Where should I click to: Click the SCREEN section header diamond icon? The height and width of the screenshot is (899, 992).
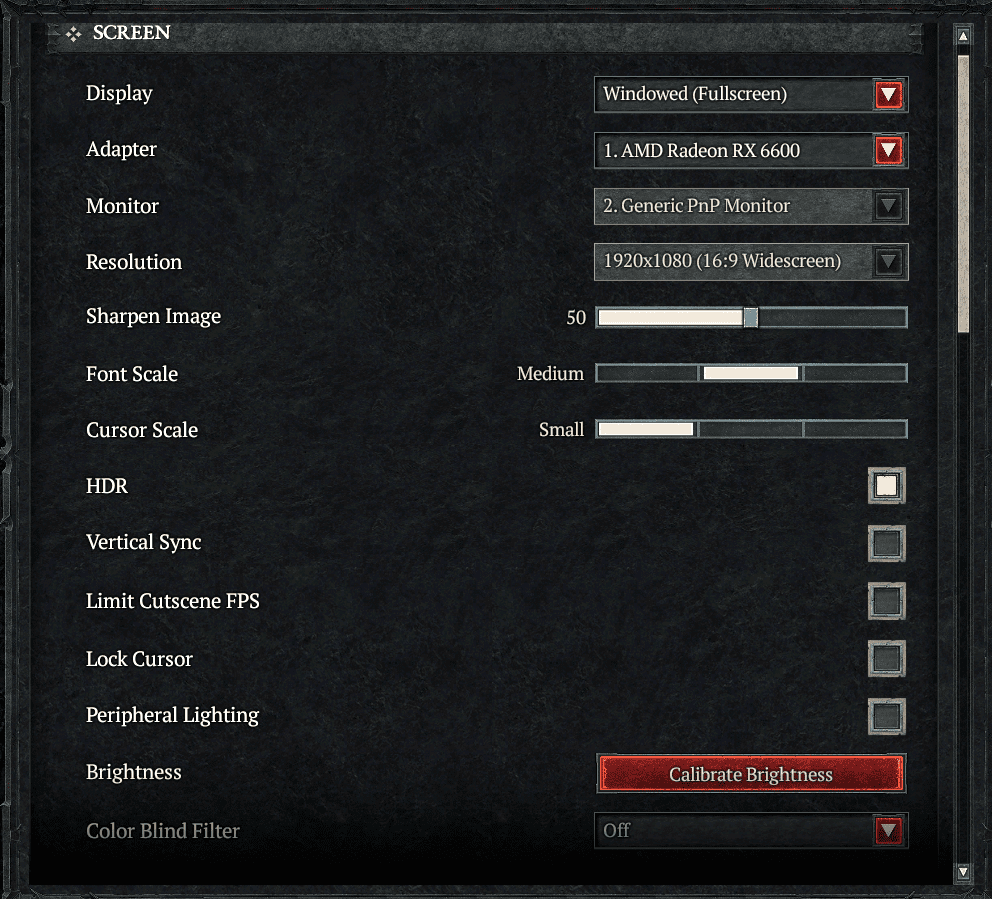(x=73, y=34)
